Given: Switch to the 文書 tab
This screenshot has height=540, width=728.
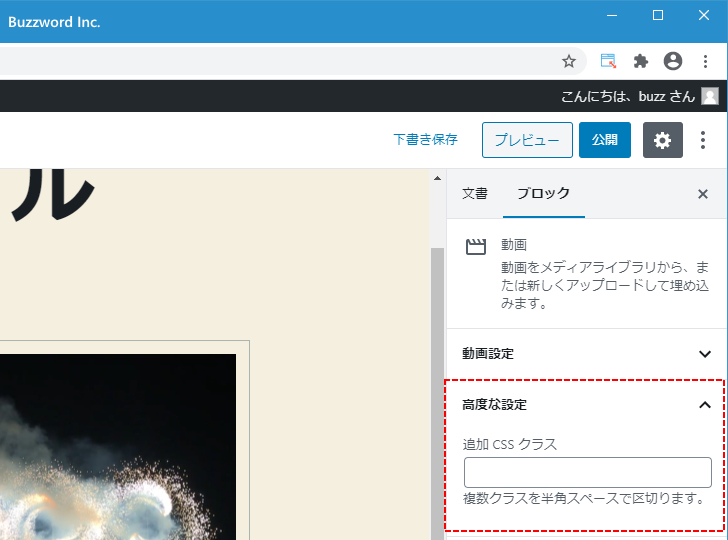Looking at the screenshot, I should click(x=474, y=194).
